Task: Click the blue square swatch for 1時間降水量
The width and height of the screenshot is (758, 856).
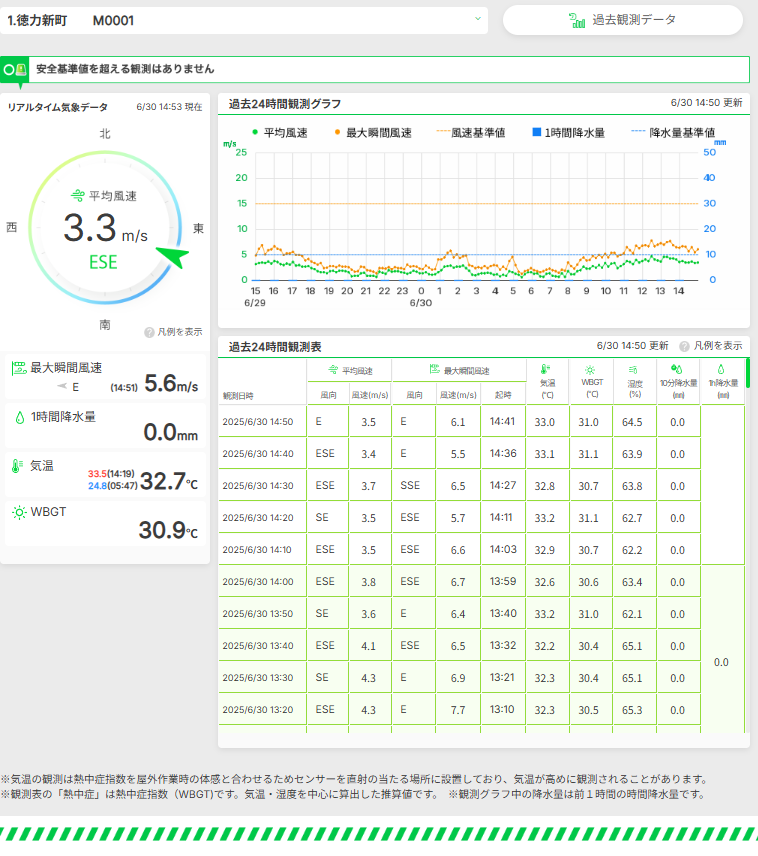Action: coord(537,132)
